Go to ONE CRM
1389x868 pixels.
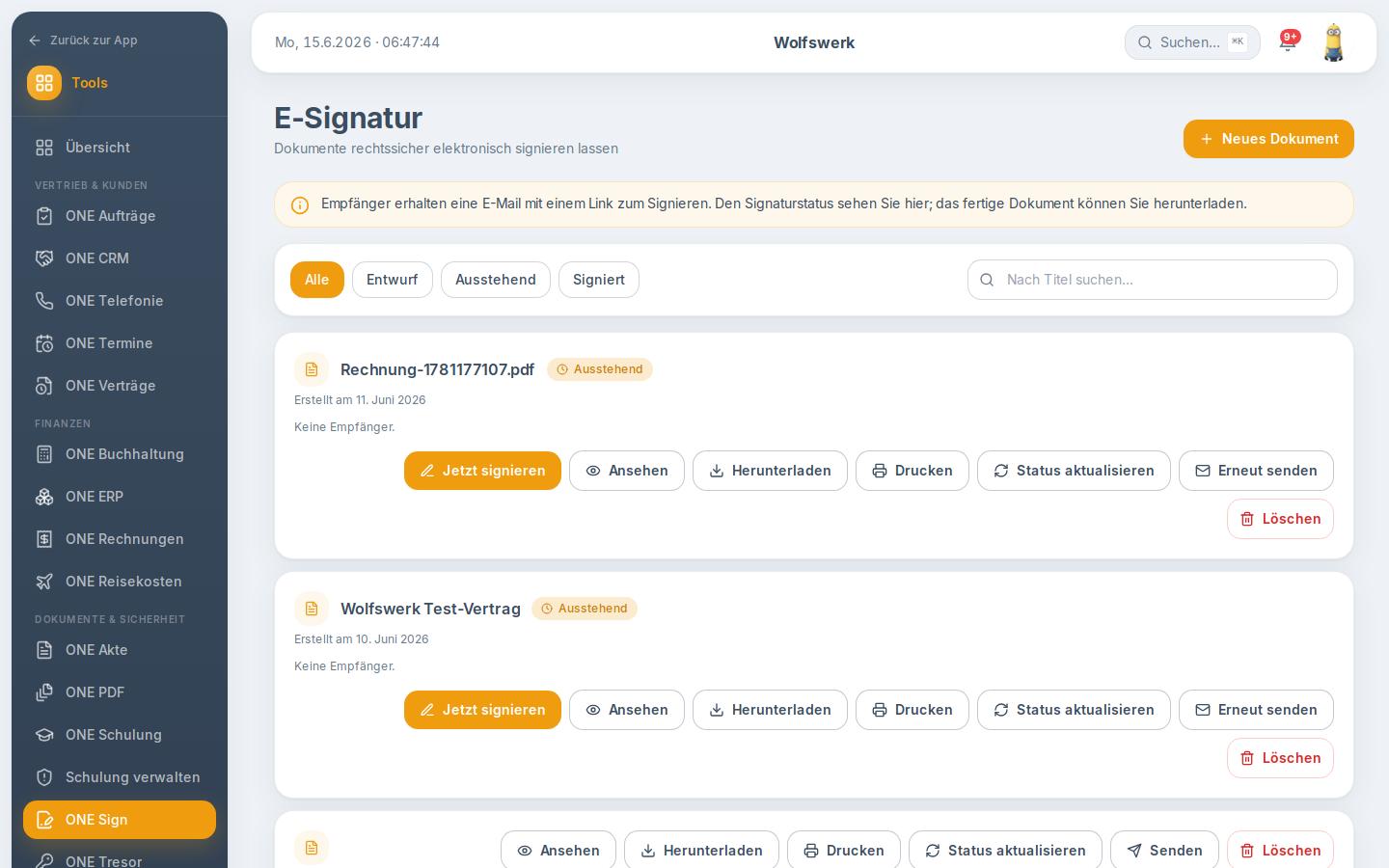tap(120, 258)
